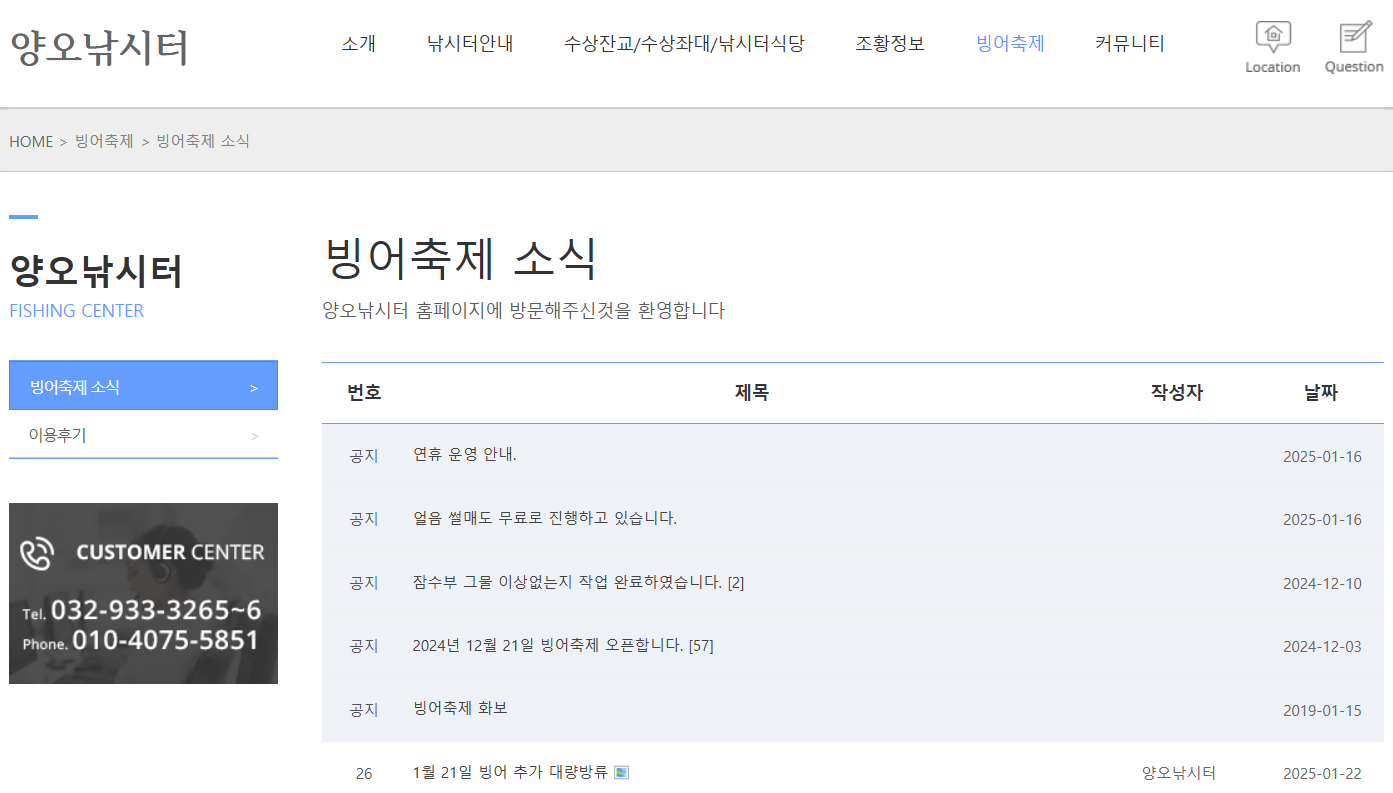Expand the 수상잔교/수상좌대/낚시터식당 navigation menu

pyautogui.click(x=683, y=43)
